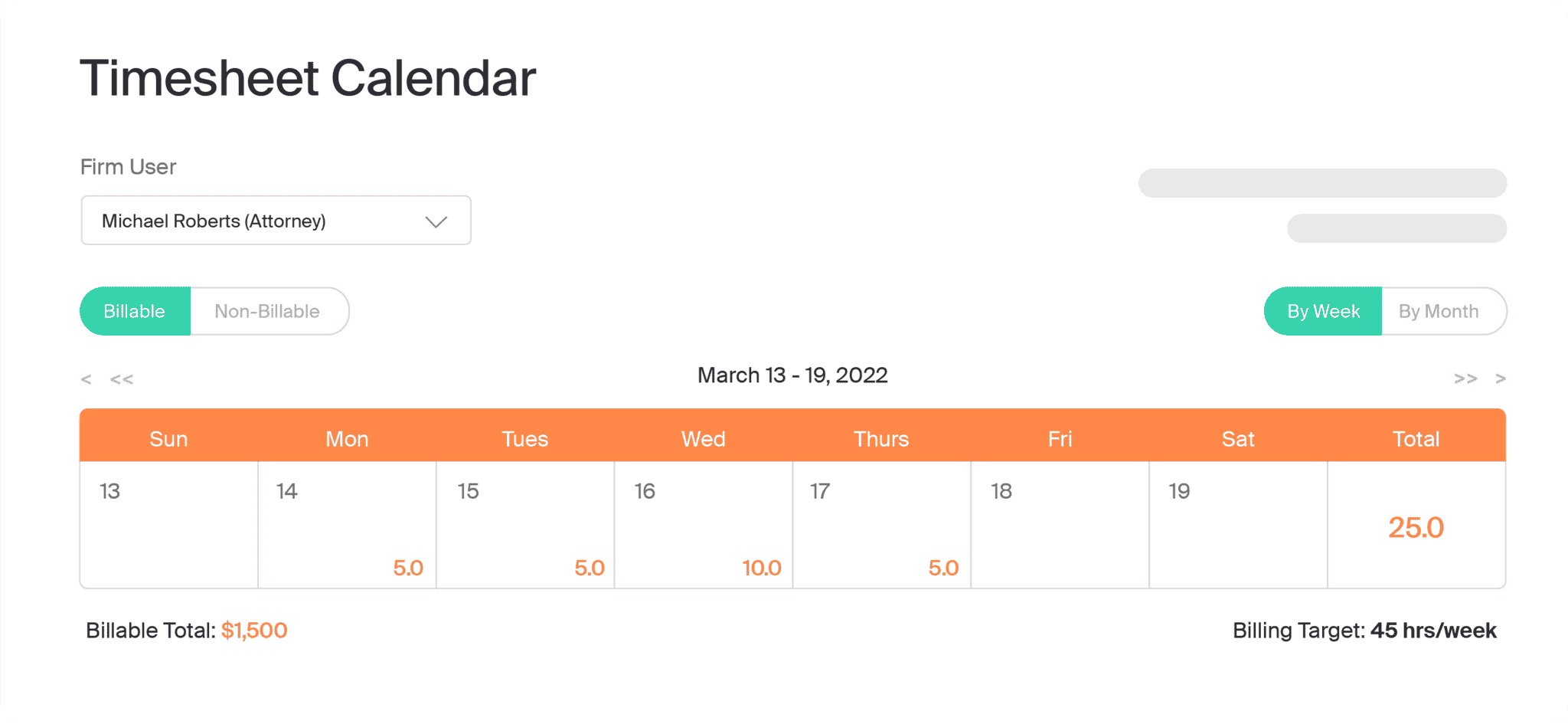
Task: Click the Total column header
Action: coord(1416,438)
